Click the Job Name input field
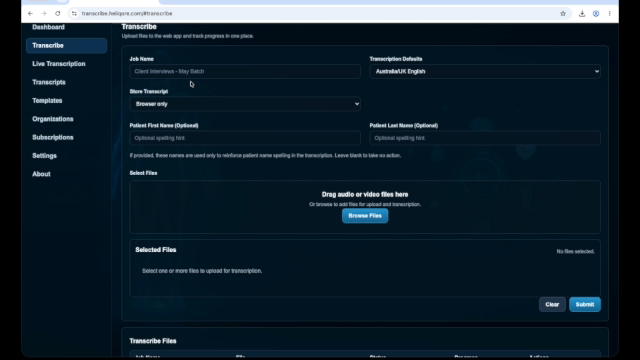Screen dimensions: 640x360 click(x=245, y=71)
